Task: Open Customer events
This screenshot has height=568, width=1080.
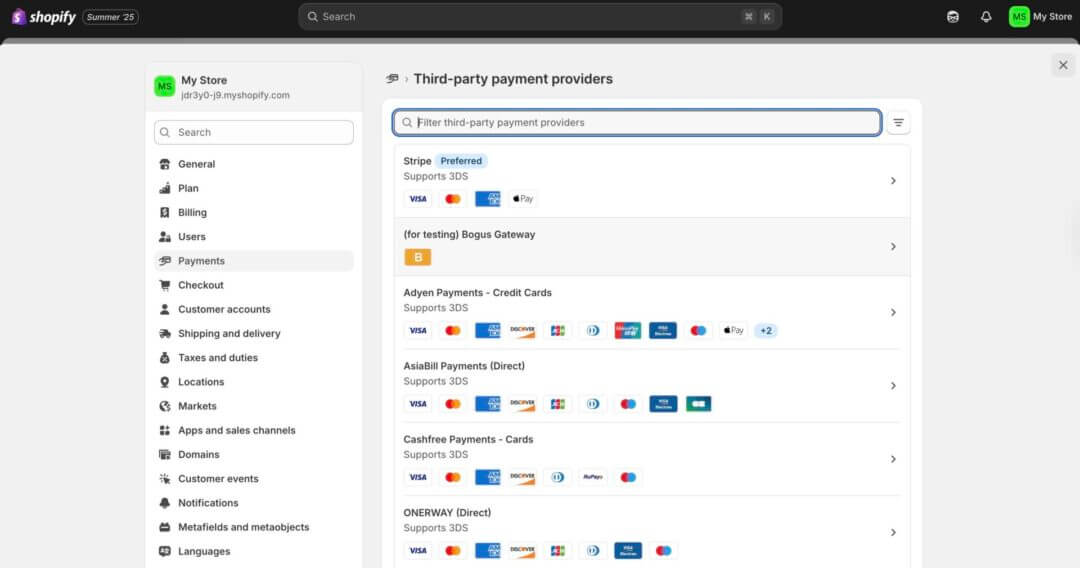Action: [x=254, y=478]
